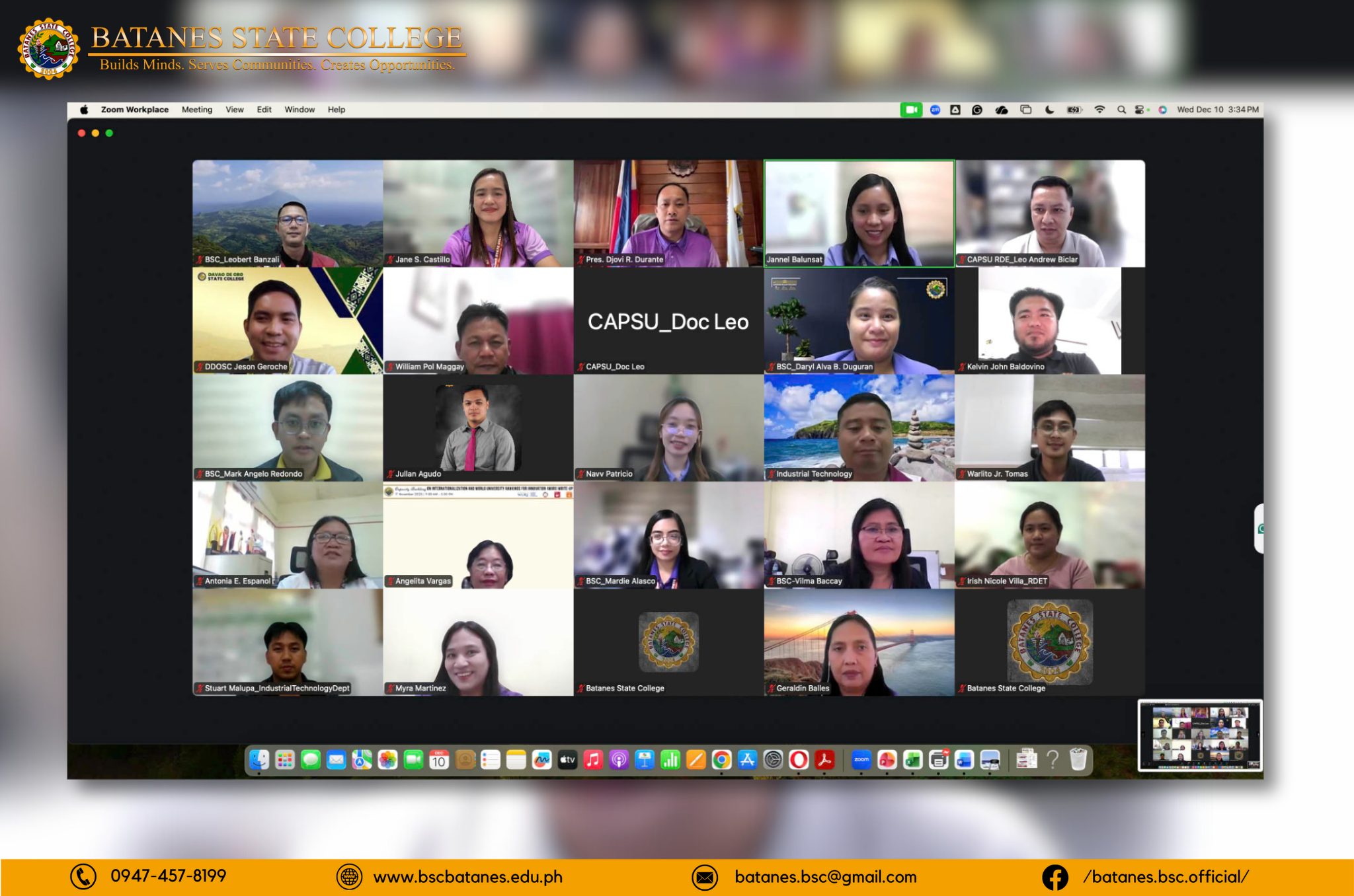Click the Grammarly icon in menu bar
This screenshot has height=896, width=1354.
click(x=977, y=110)
